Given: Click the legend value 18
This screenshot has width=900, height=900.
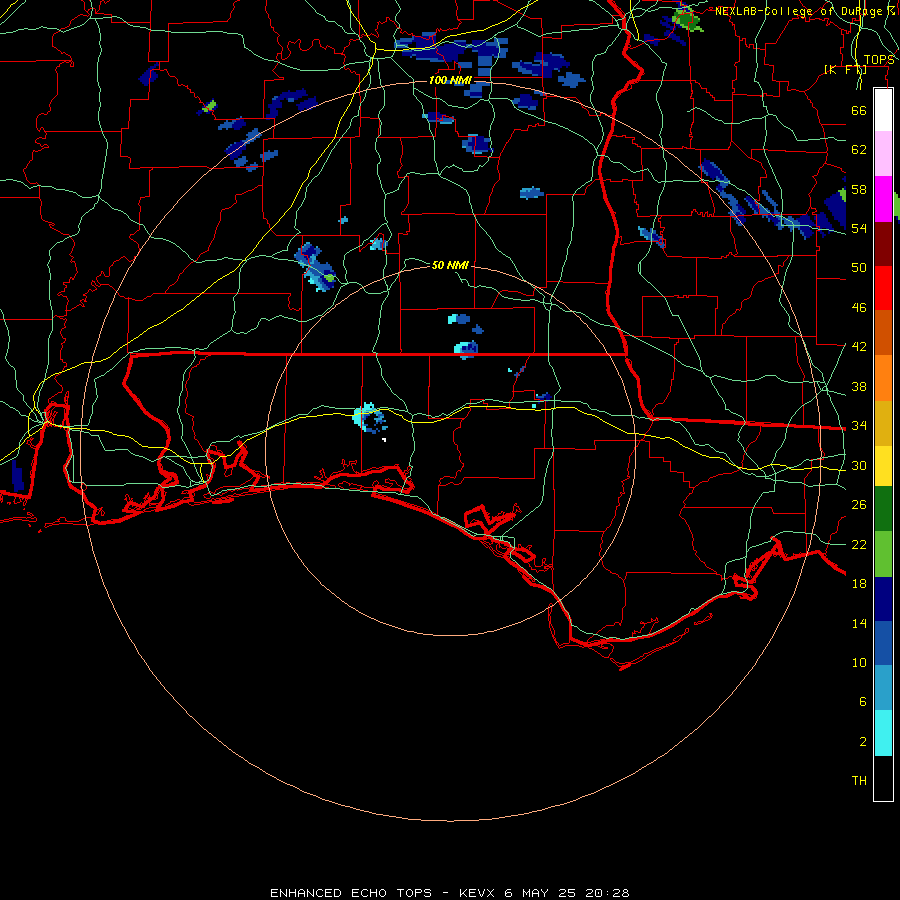Looking at the screenshot, I should tap(859, 584).
